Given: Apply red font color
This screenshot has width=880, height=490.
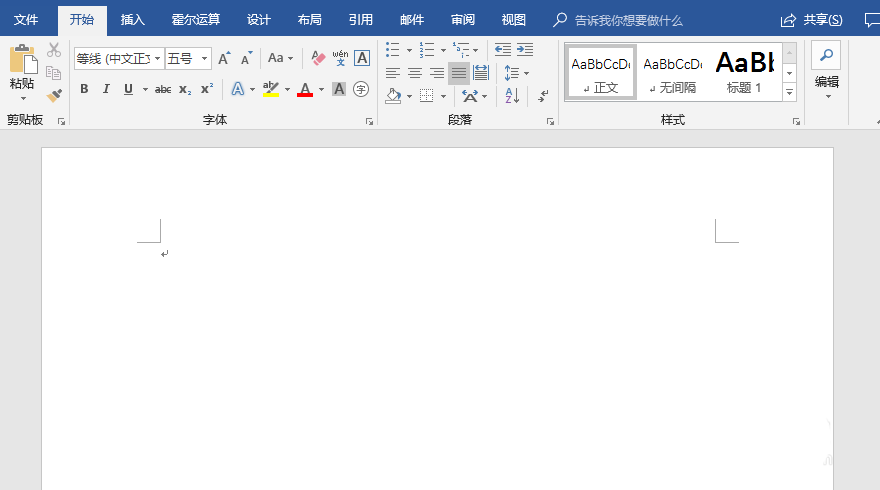Looking at the screenshot, I should click(x=305, y=89).
